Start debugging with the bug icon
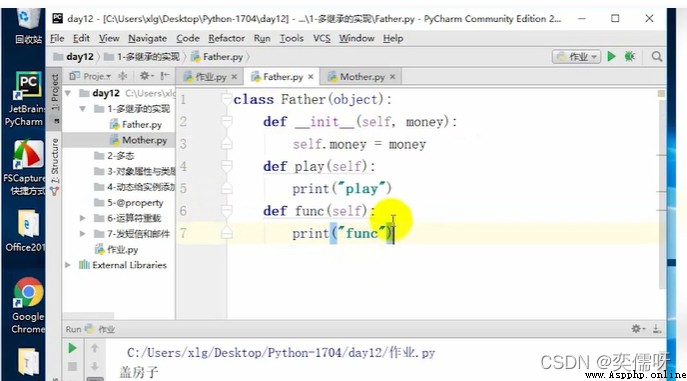This screenshot has width=687, height=381. (x=630, y=56)
